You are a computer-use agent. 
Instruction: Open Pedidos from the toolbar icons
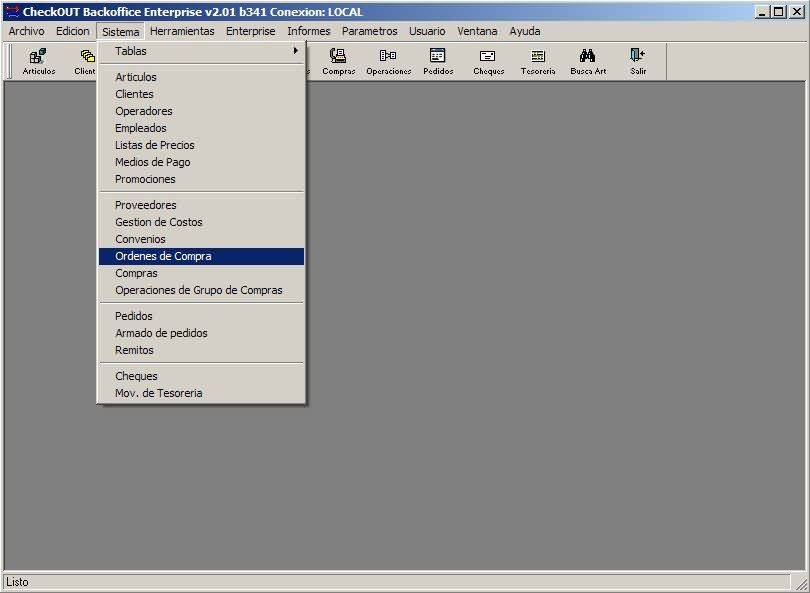click(438, 61)
